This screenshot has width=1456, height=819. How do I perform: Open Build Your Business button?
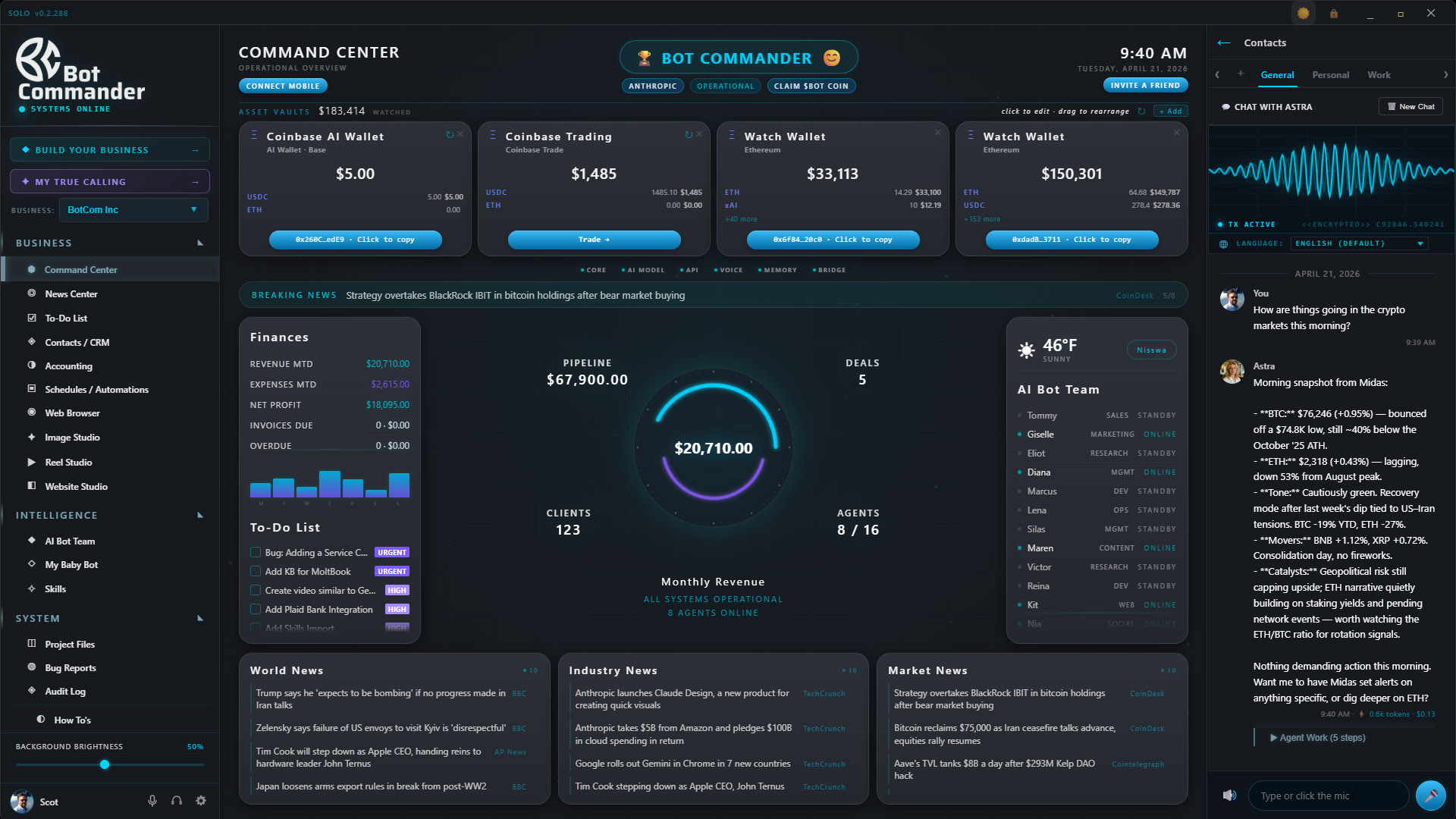click(x=110, y=150)
